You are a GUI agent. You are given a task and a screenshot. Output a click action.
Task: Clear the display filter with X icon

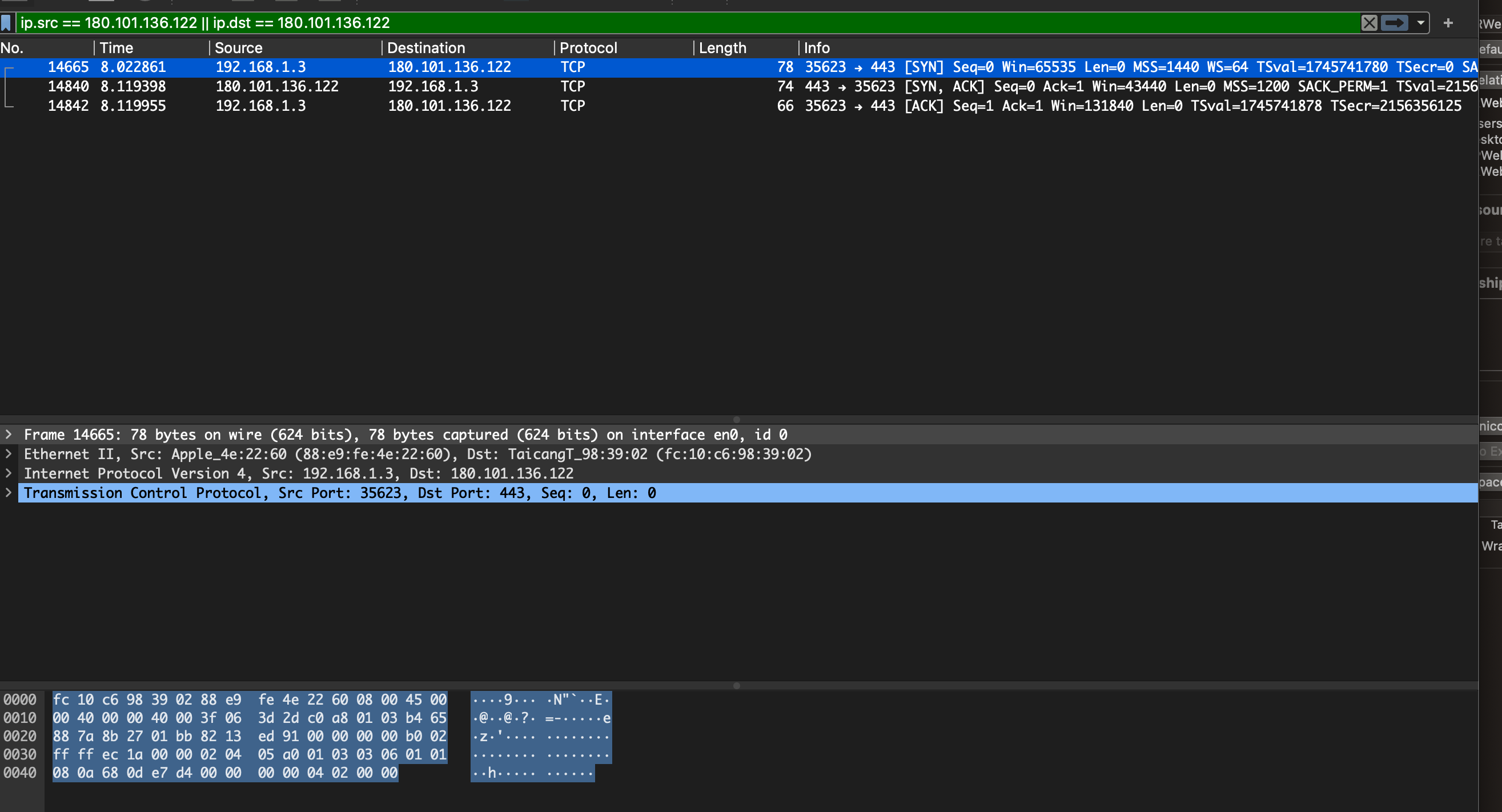point(1369,23)
